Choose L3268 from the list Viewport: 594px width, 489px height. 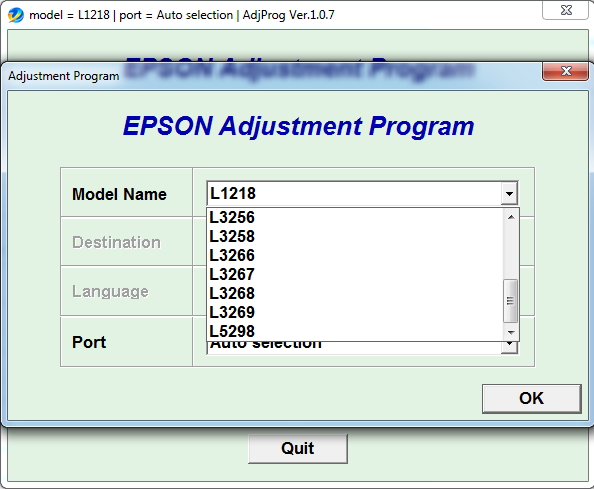point(356,293)
